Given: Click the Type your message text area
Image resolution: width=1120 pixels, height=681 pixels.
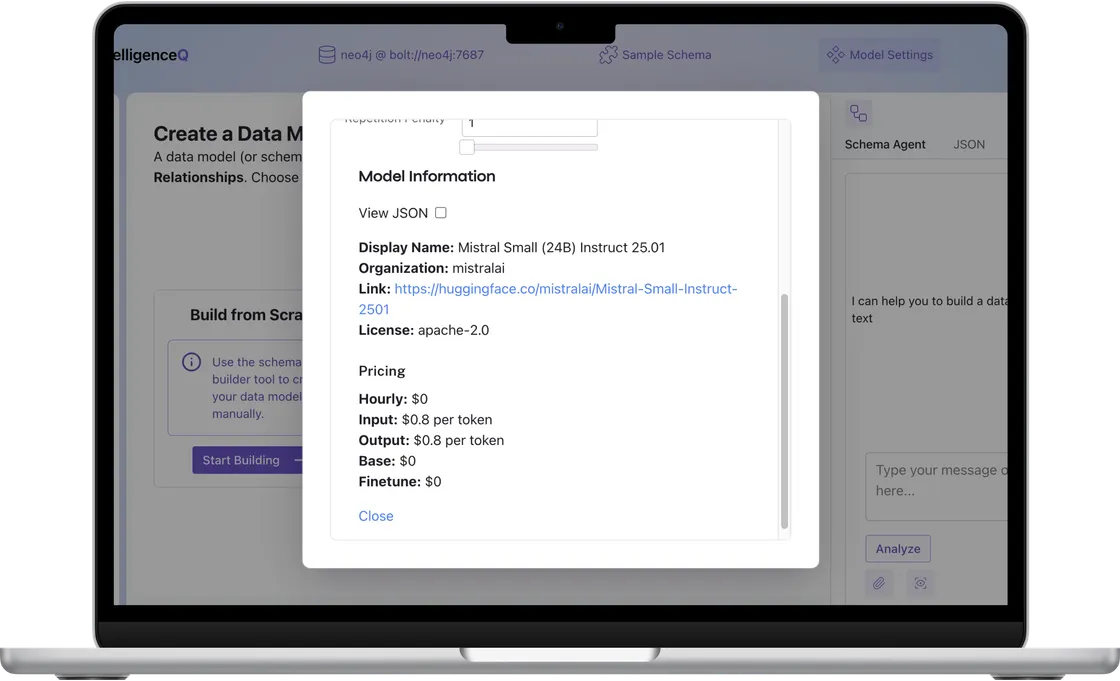Looking at the screenshot, I should point(936,487).
